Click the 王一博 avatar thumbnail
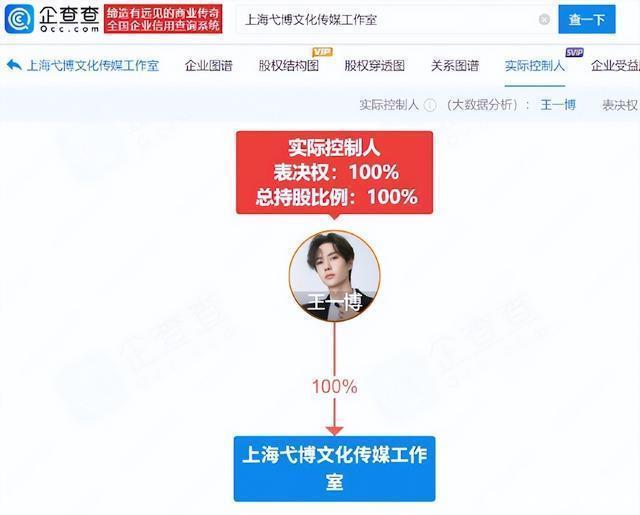The image size is (640, 515). (334, 276)
